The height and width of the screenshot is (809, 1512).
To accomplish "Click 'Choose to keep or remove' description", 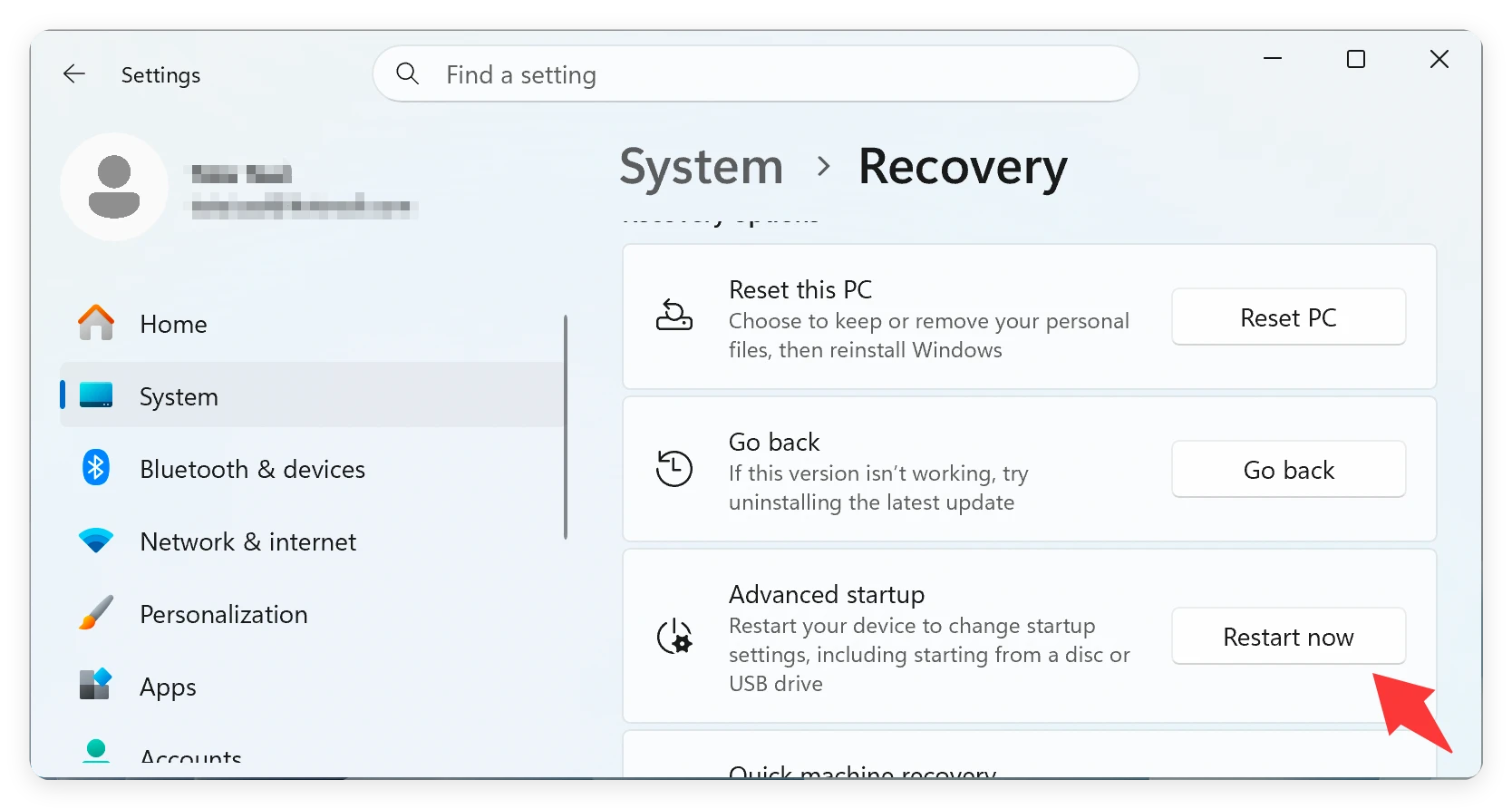I will tap(929, 336).
